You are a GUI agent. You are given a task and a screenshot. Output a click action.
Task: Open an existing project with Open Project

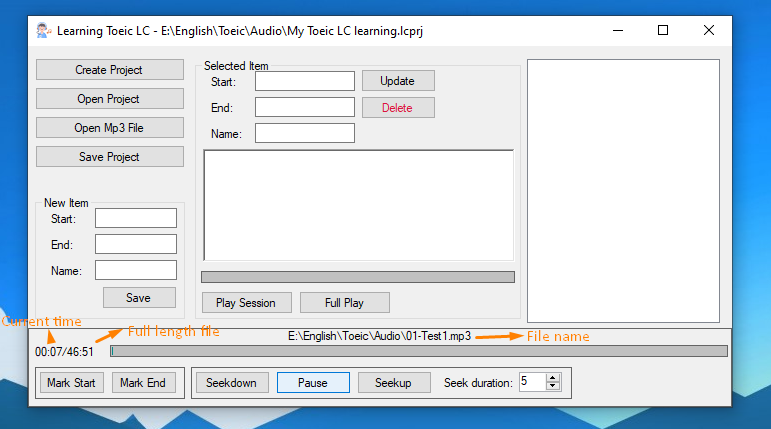click(x=110, y=99)
